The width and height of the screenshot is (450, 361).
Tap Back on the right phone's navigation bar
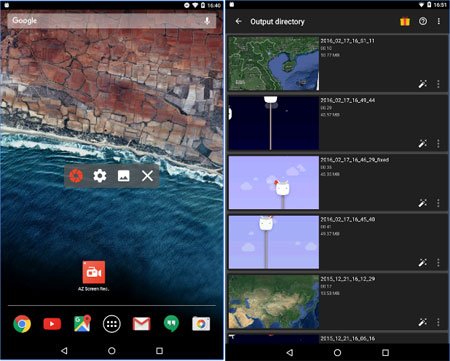pos(290,352)
